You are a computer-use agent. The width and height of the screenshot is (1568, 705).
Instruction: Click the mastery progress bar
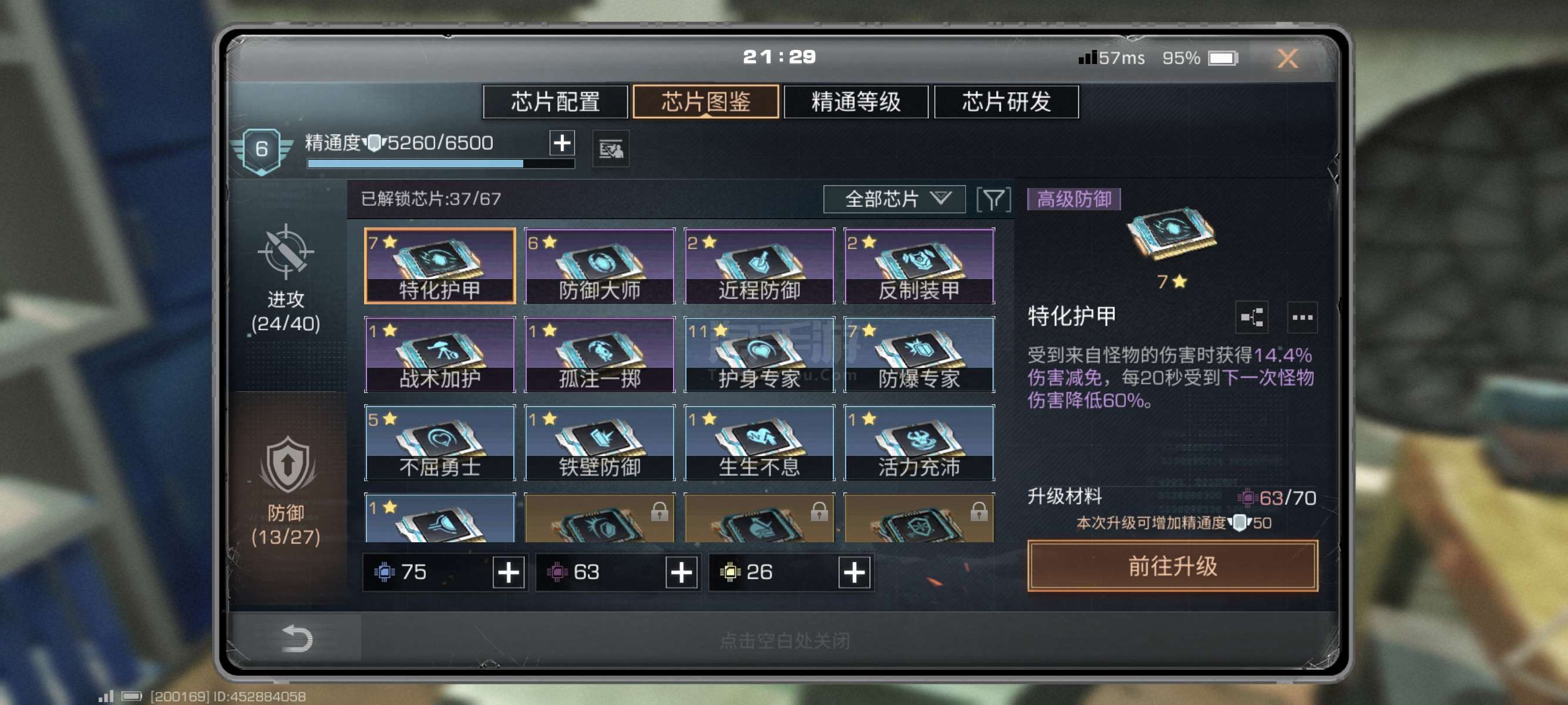pos(440,163)
